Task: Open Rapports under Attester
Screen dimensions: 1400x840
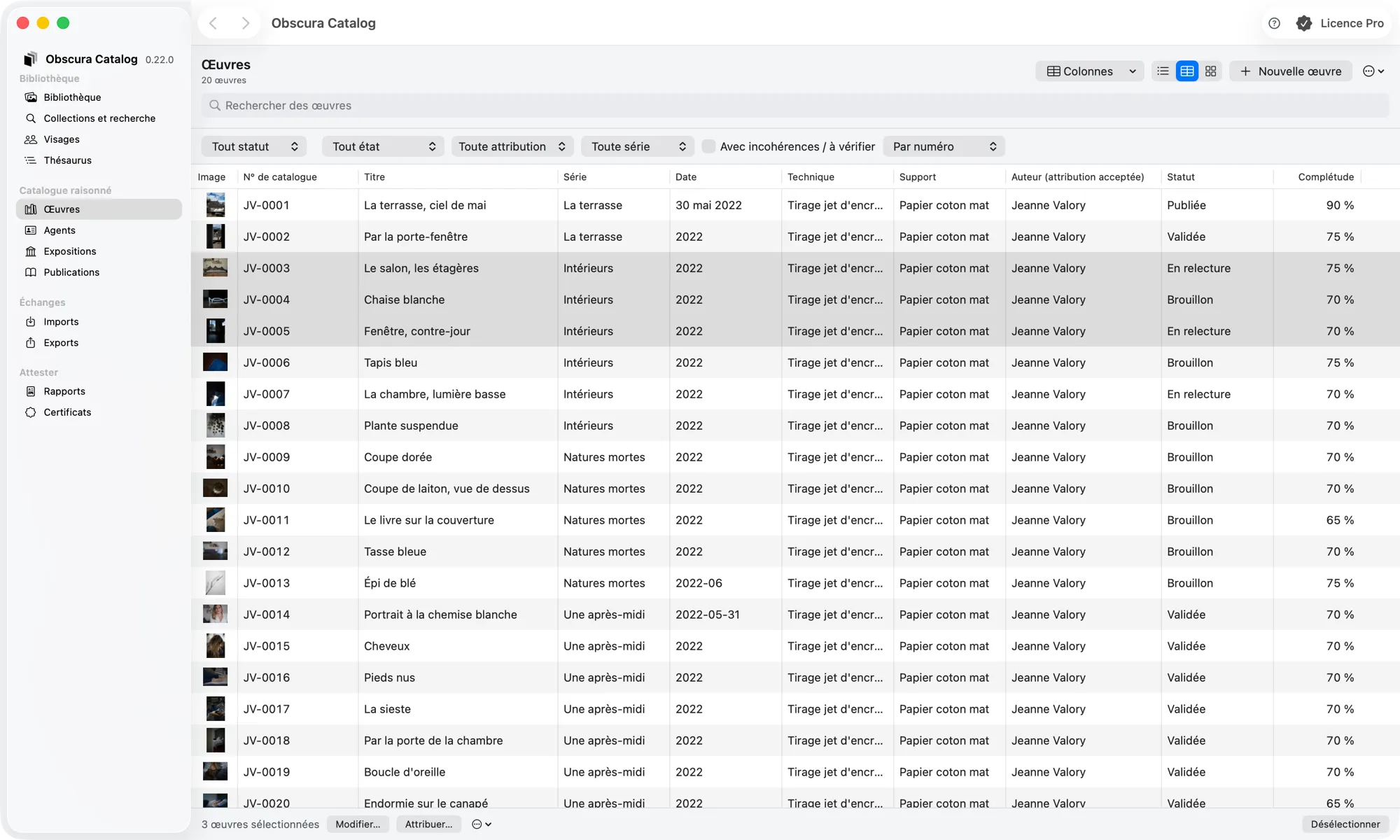Action: click(x=99, y=391)
